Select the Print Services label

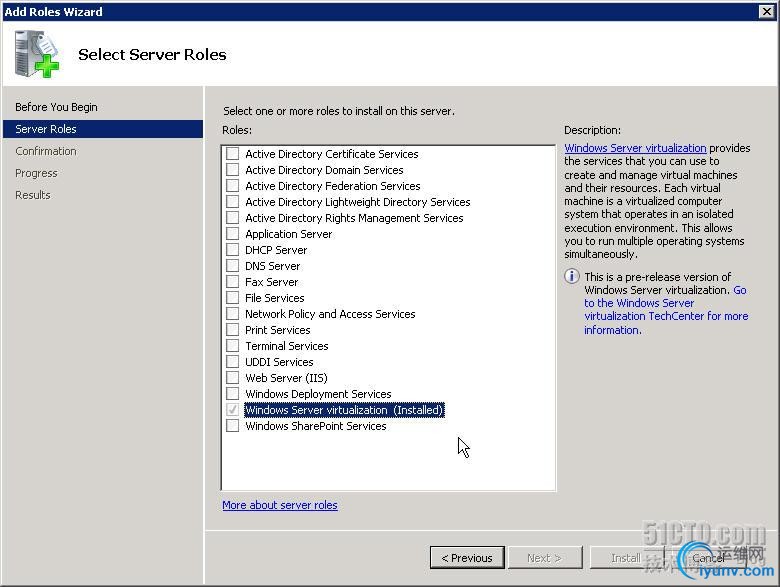pyautogui.click(x=278, y=330)
